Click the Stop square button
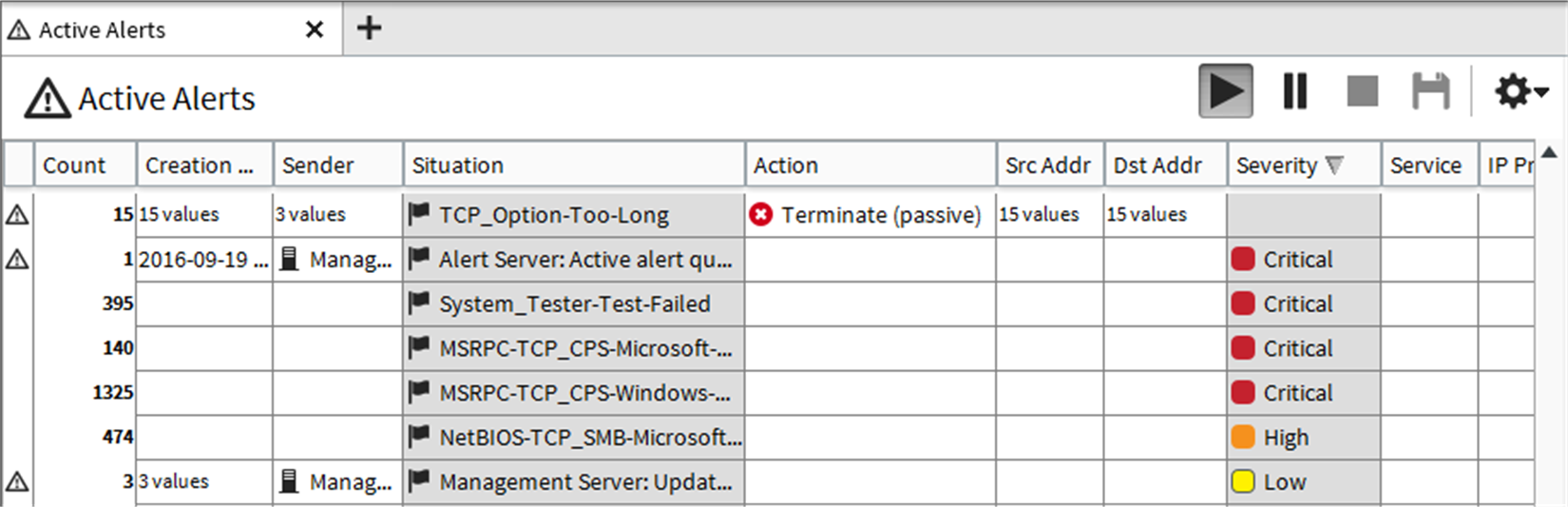 coord(1363,91)
